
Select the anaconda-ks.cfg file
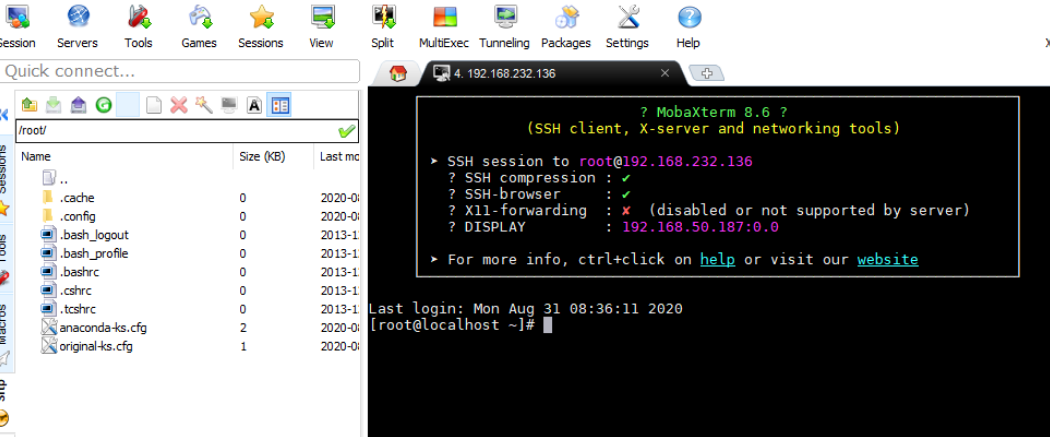pyautogui.click(x=94, y=328)
